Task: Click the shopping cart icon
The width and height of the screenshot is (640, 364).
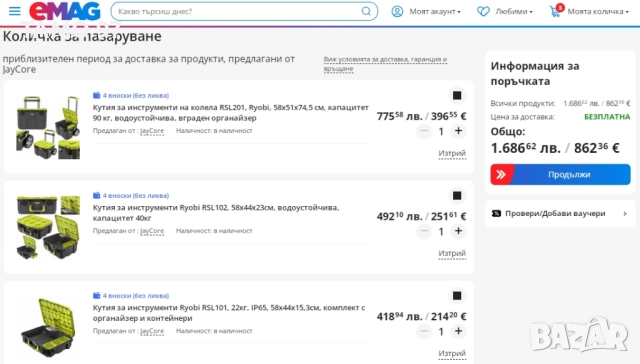Action: (556, 11)
